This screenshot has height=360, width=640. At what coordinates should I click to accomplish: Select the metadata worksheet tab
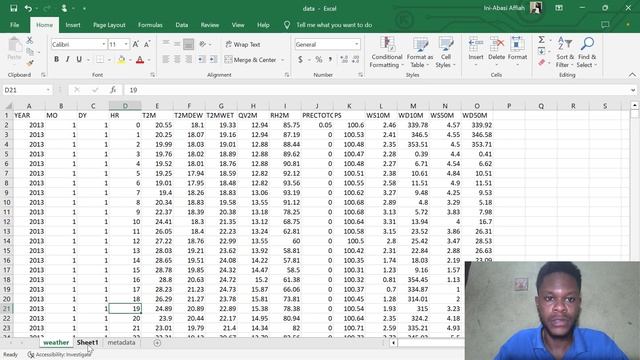tap(121, 342)
